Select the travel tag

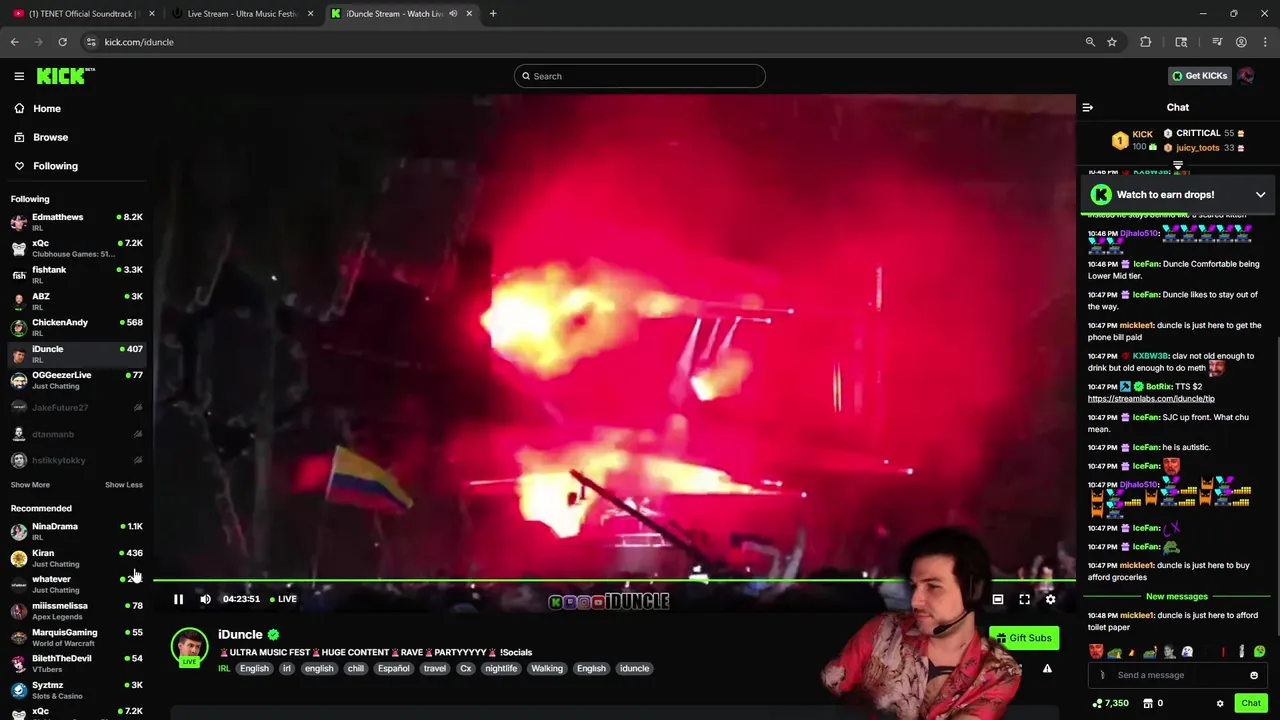[435, 669]
